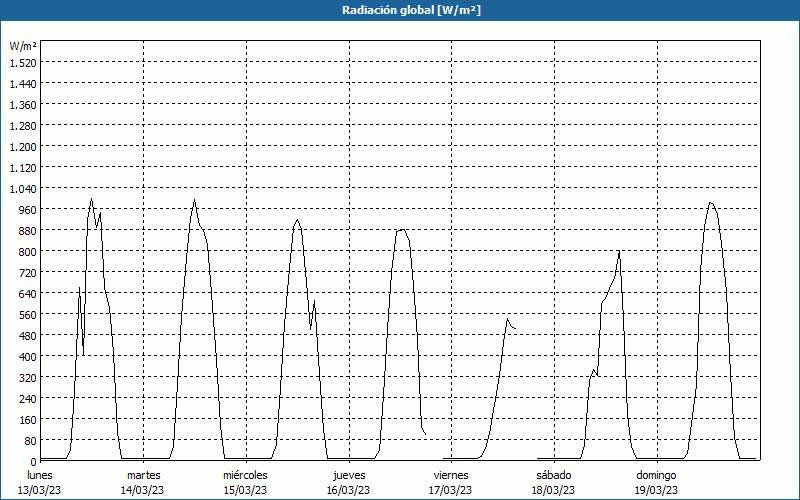Click the 0 y-axis value
800x500 pixels.
pyautogui.click(x=34, y=461)
